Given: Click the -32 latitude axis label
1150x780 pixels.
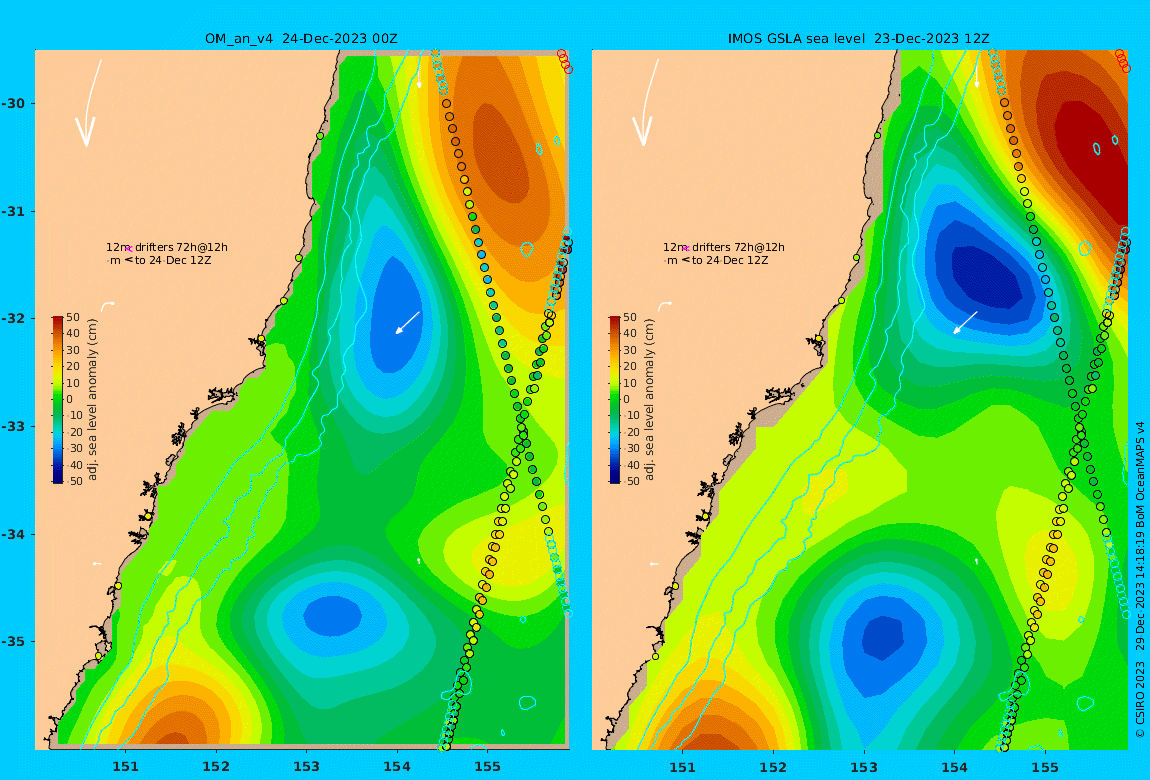Looking at the screenshot, I should point(12,319).
